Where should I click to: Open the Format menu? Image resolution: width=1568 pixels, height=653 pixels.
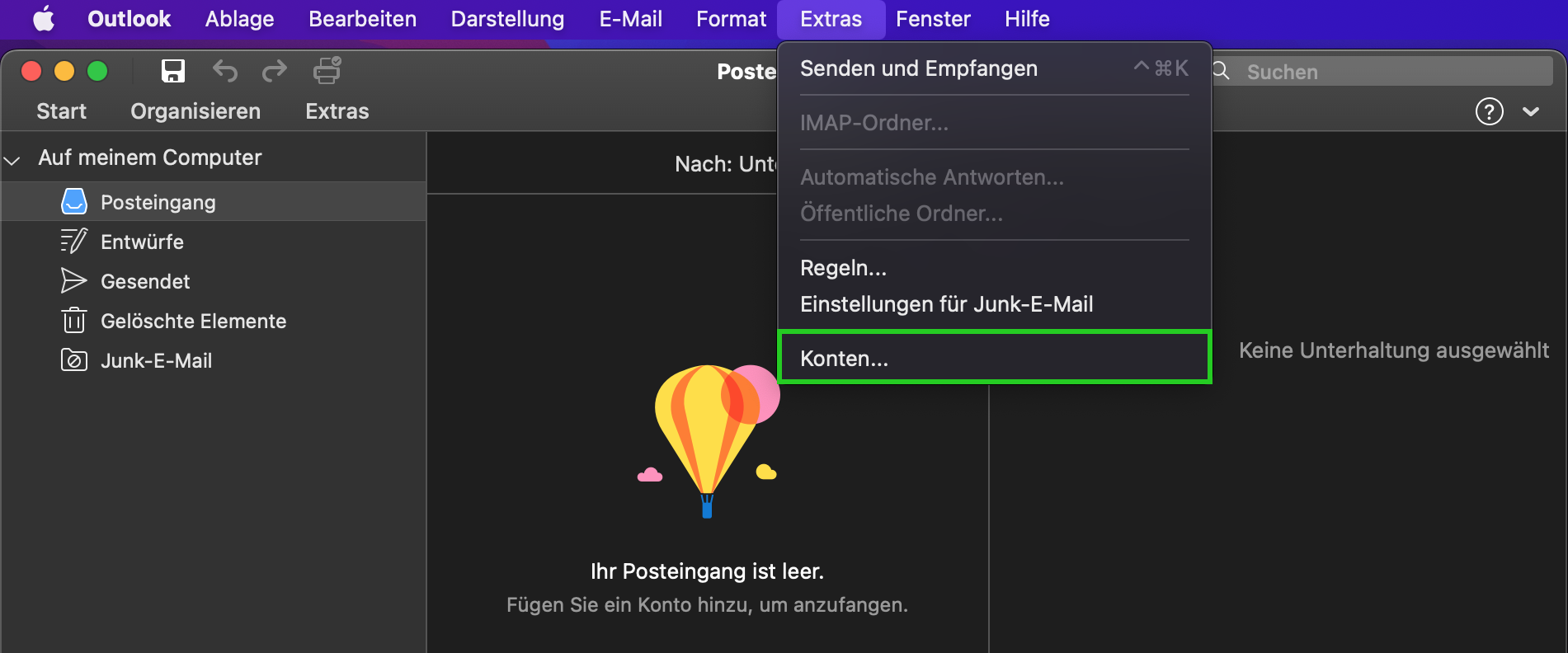coord(731,18)
